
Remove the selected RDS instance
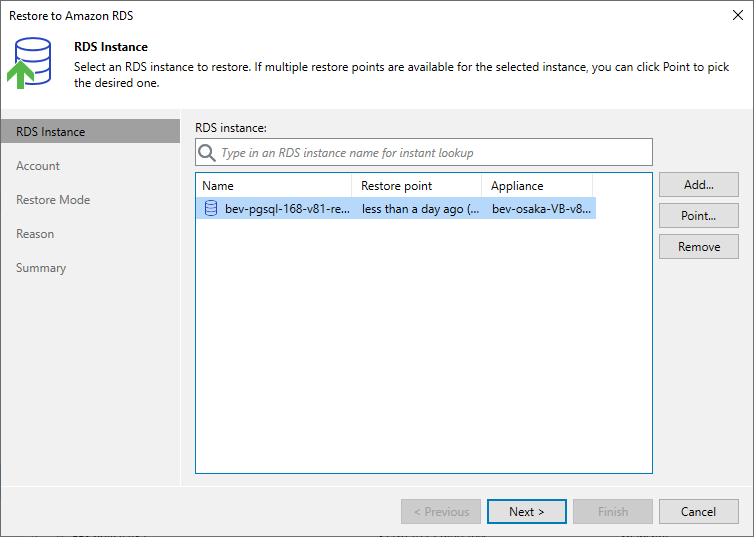[699, 247]
